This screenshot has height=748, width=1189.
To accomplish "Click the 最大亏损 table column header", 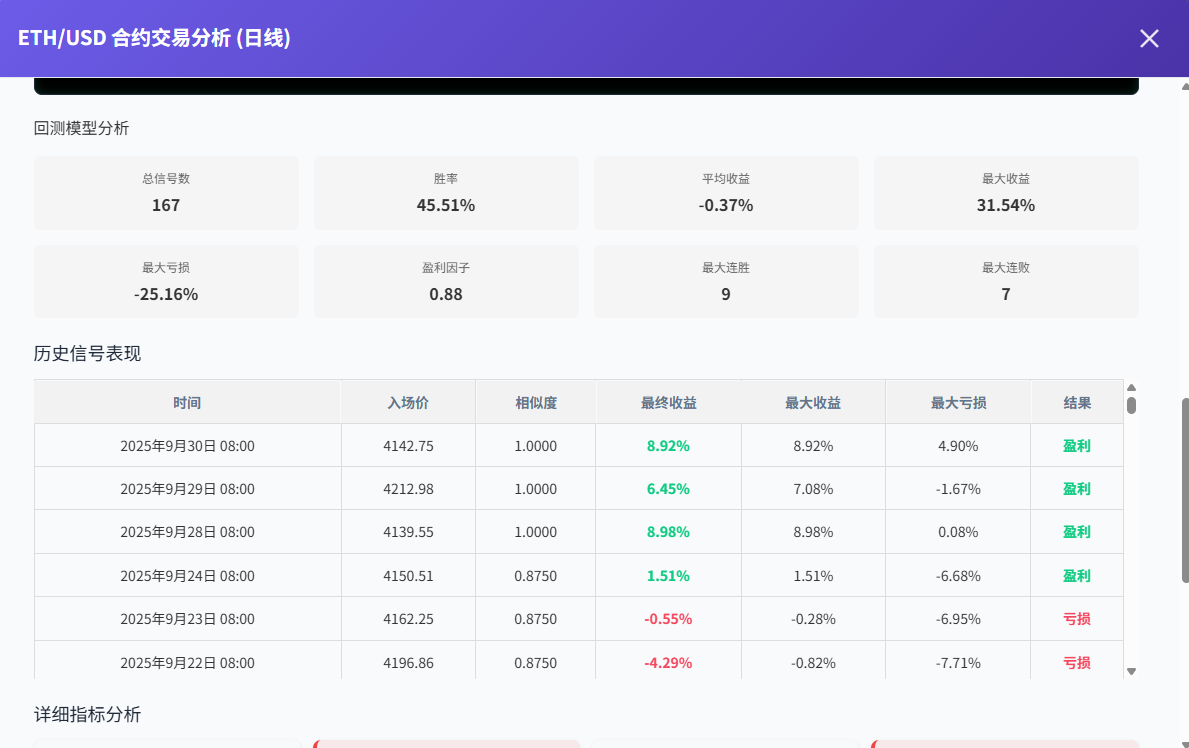I will point(958,403).
